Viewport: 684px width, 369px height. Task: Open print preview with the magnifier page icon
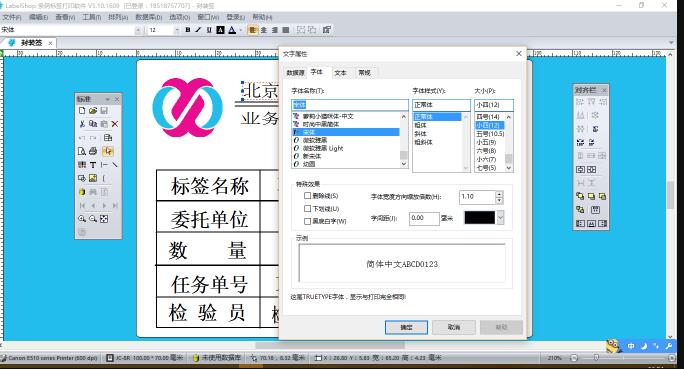coord(82,151)
